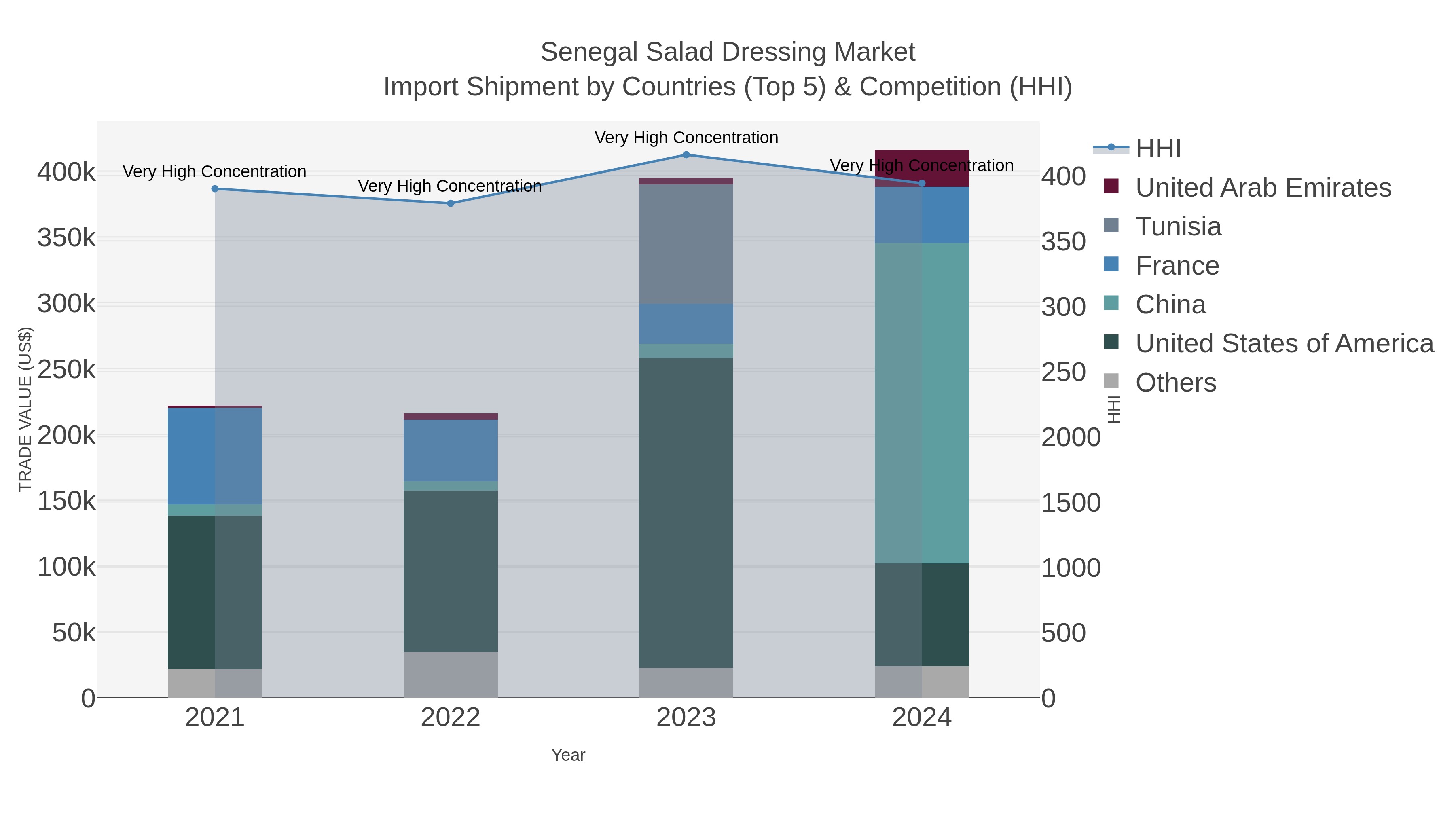Click the 400k left axis tick
The width and height of the screenshot is (1456, 819).
point(67,172)
